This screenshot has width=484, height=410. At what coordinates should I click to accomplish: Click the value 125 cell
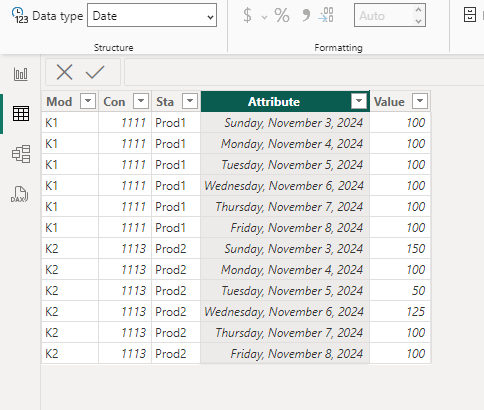pos(400,312)
